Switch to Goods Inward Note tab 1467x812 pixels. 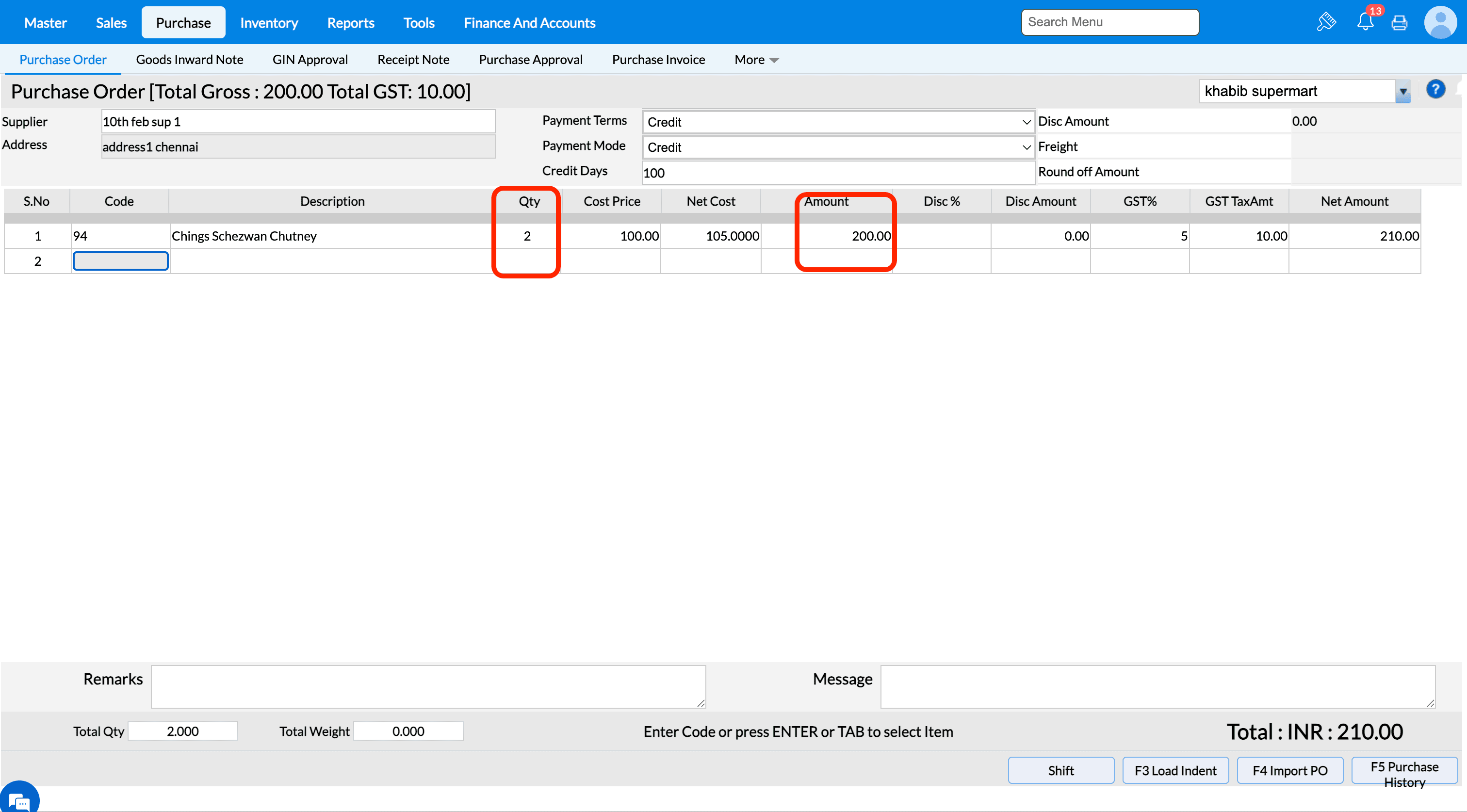pyautogui.click(x=189, y=60)
